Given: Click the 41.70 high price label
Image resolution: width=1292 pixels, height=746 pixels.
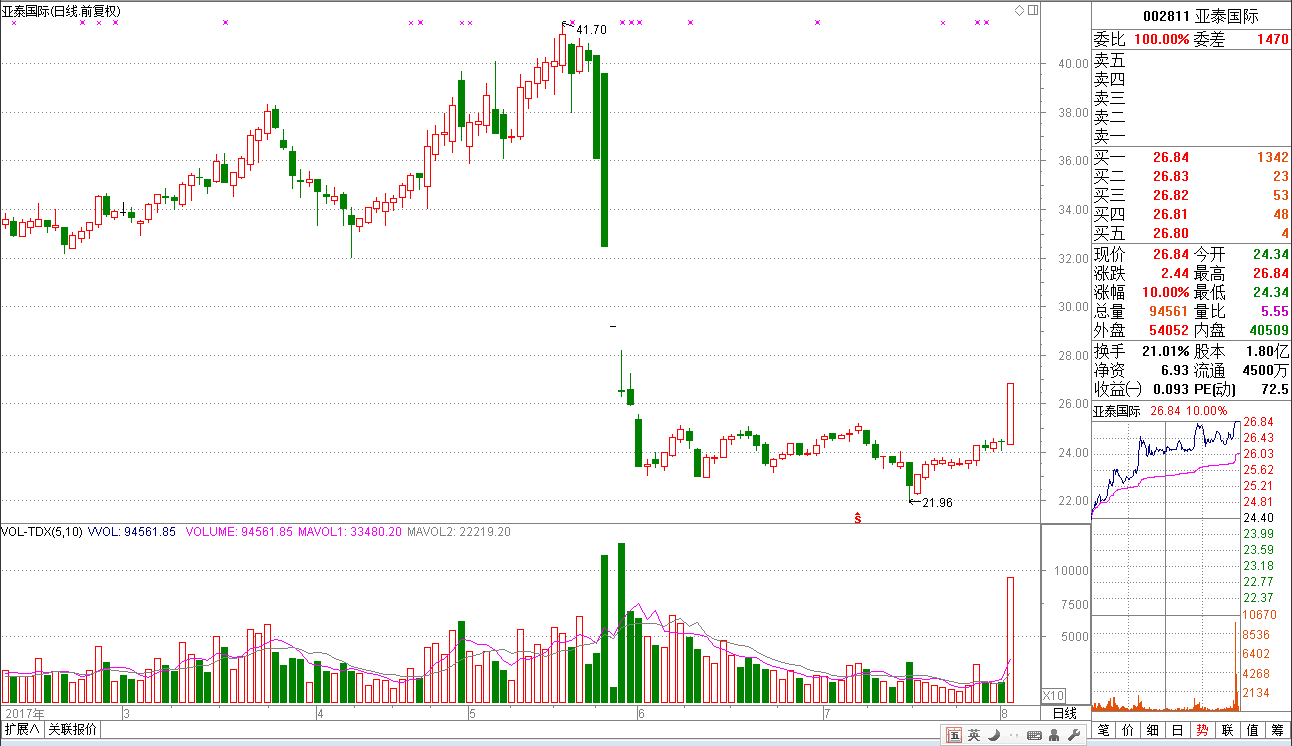Looking at the screenshot, I should pos(591,30).
